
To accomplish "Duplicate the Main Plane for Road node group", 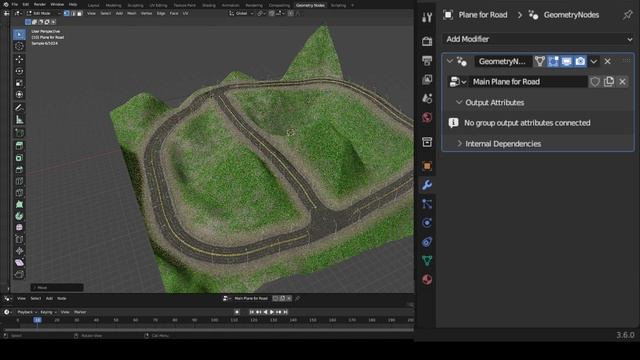I will point(609,82).
